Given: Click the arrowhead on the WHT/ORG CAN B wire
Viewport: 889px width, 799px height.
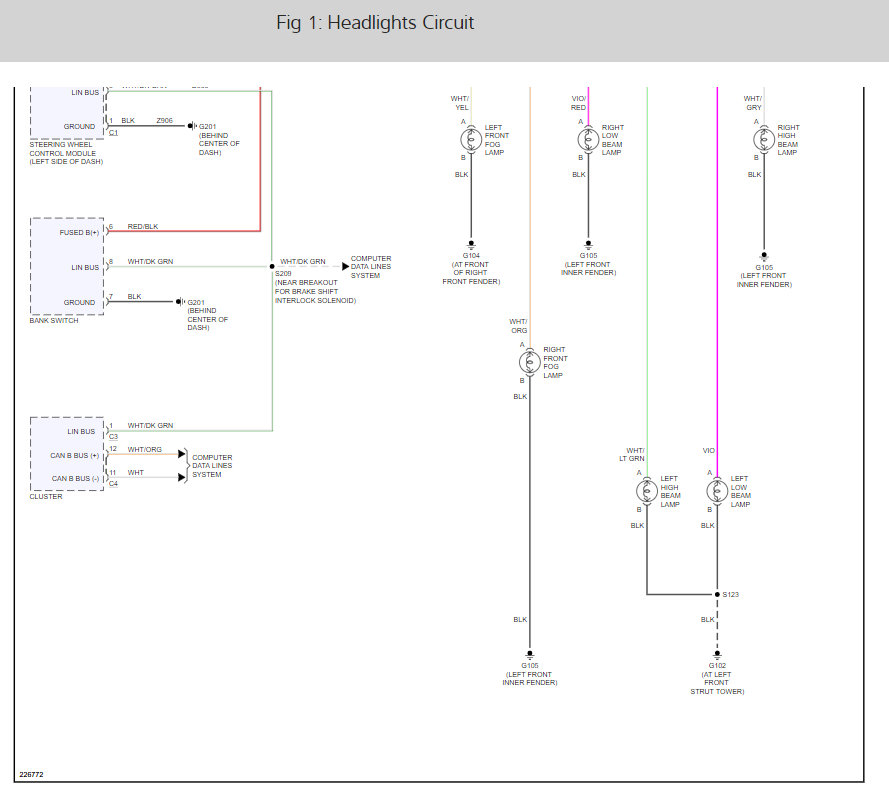Looking at the screenshot, I should click(x=181, y=454).
